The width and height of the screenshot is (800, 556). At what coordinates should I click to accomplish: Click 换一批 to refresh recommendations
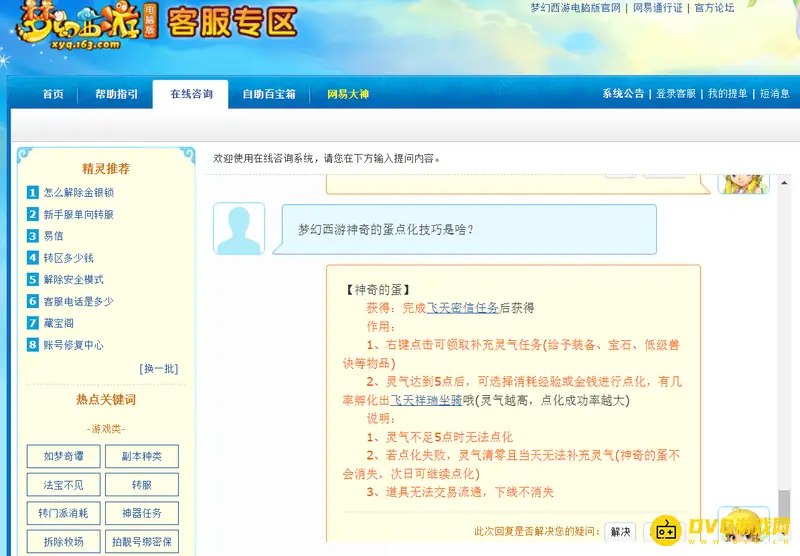159,368
